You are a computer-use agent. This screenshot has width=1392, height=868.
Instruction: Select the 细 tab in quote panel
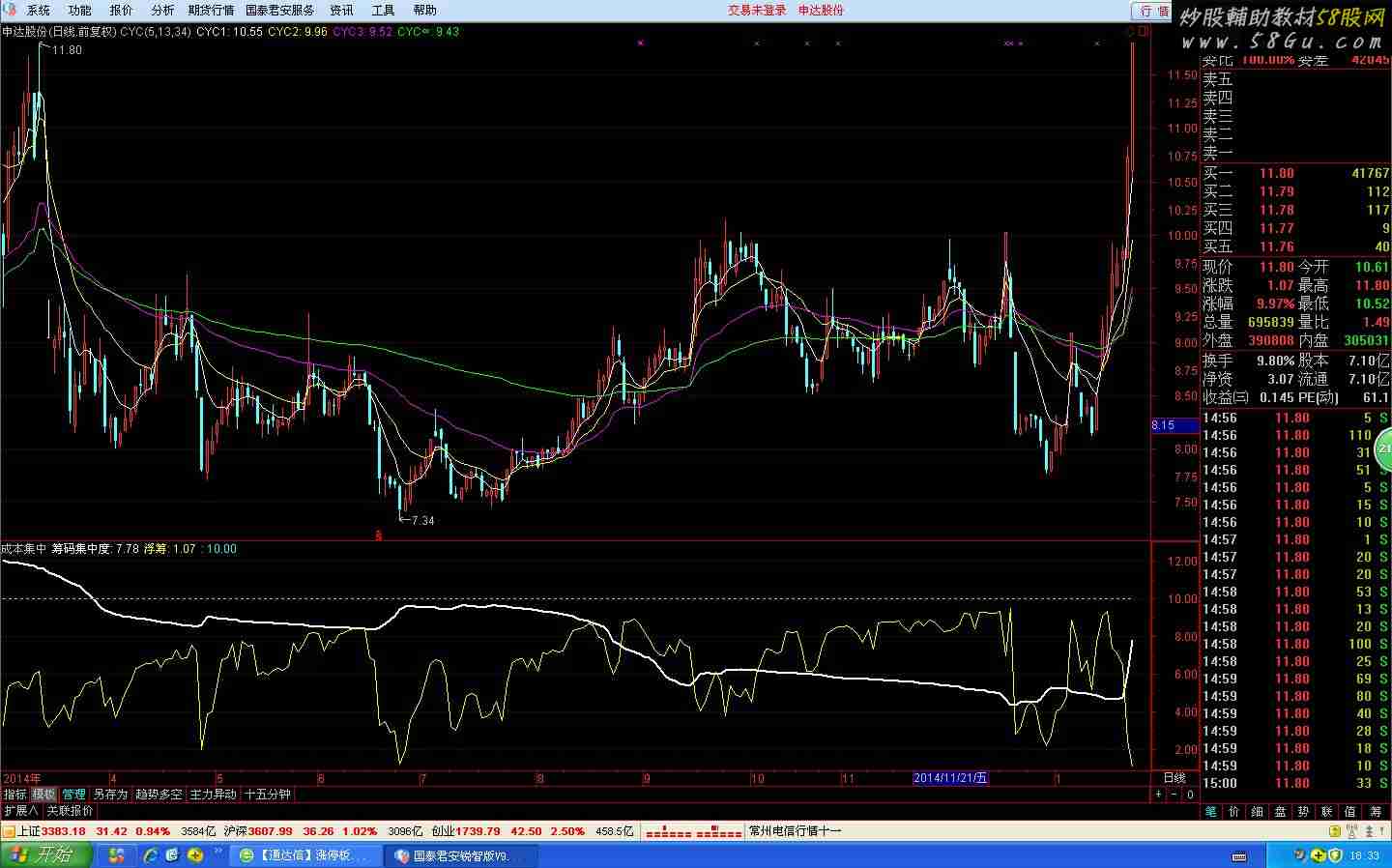coord(1258,811)
